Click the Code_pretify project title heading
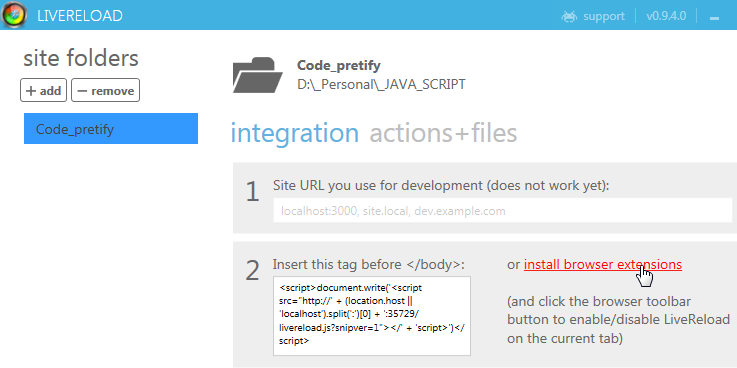737x368 pixels. click(339, 66)
